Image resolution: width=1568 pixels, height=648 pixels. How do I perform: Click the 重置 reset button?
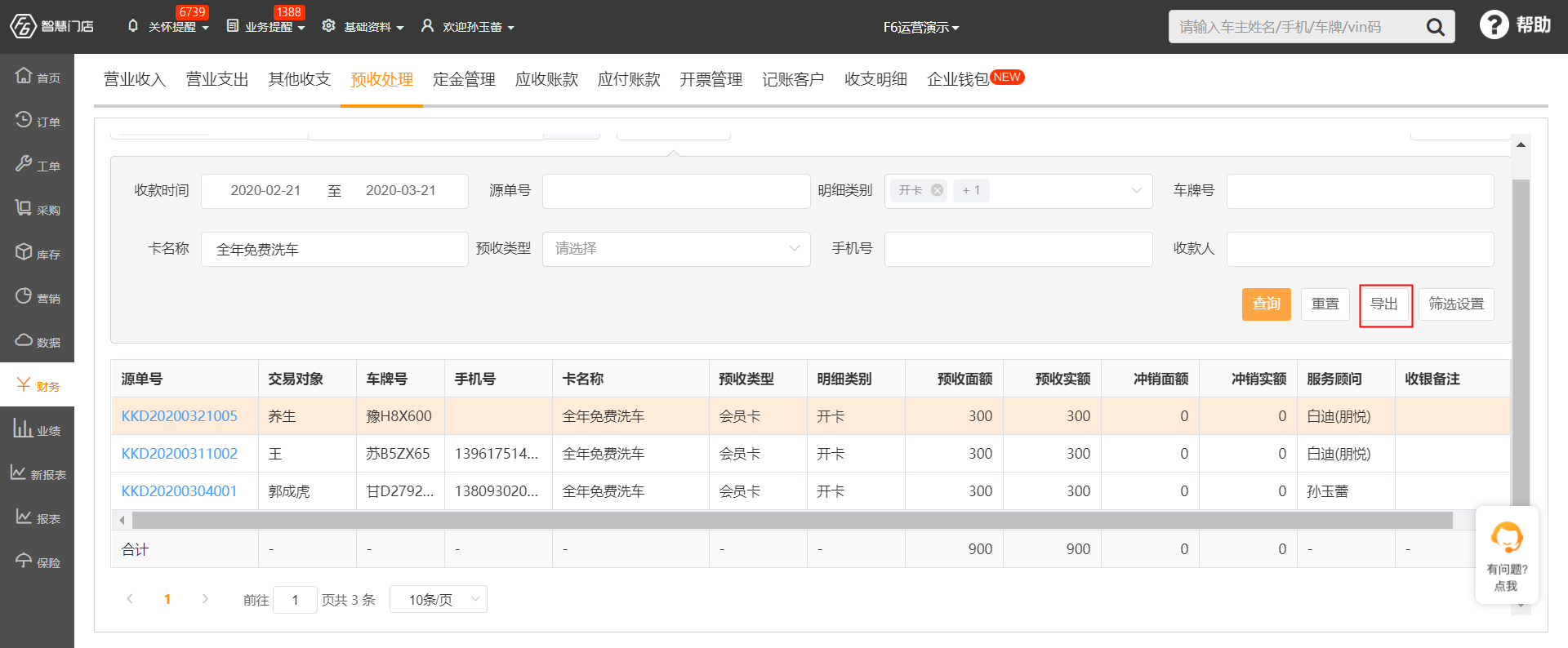point(1325,304)
